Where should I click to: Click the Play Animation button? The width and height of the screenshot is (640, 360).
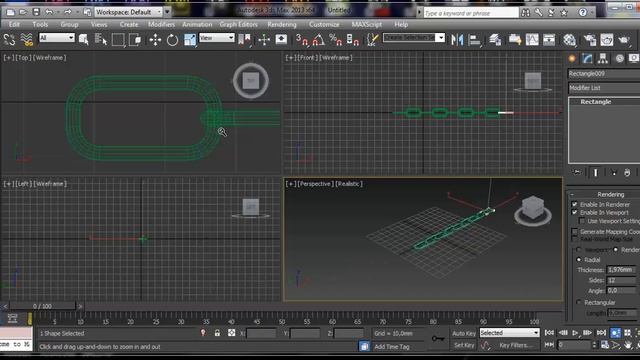(575, 333)
